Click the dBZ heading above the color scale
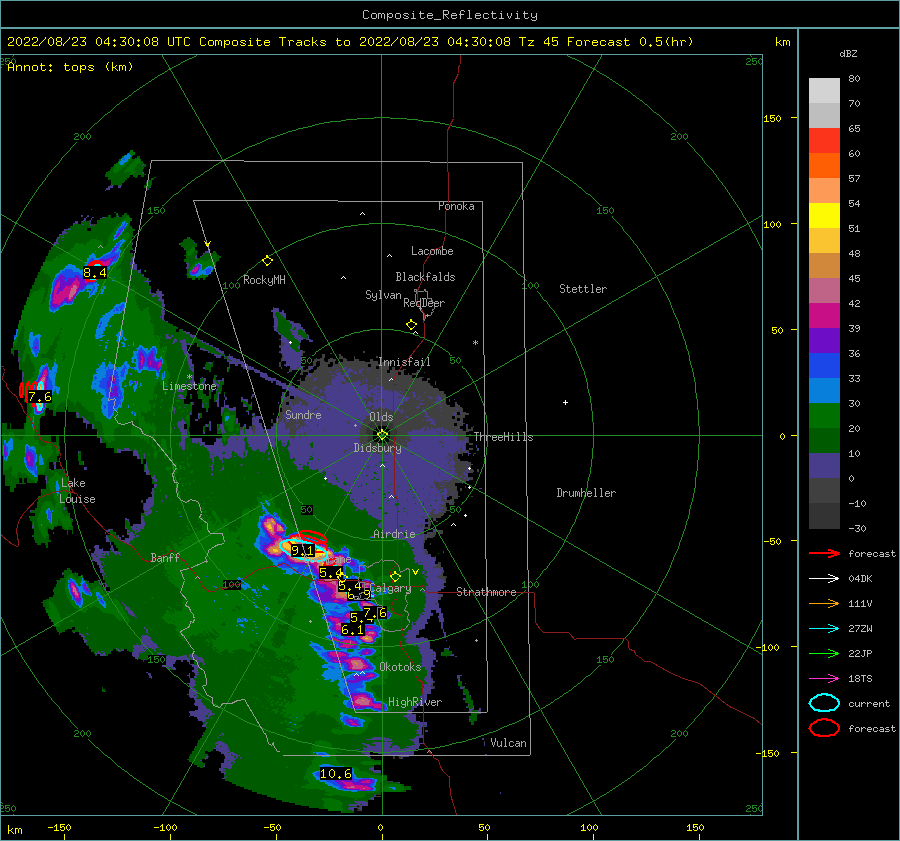 (x=848, y=53)
